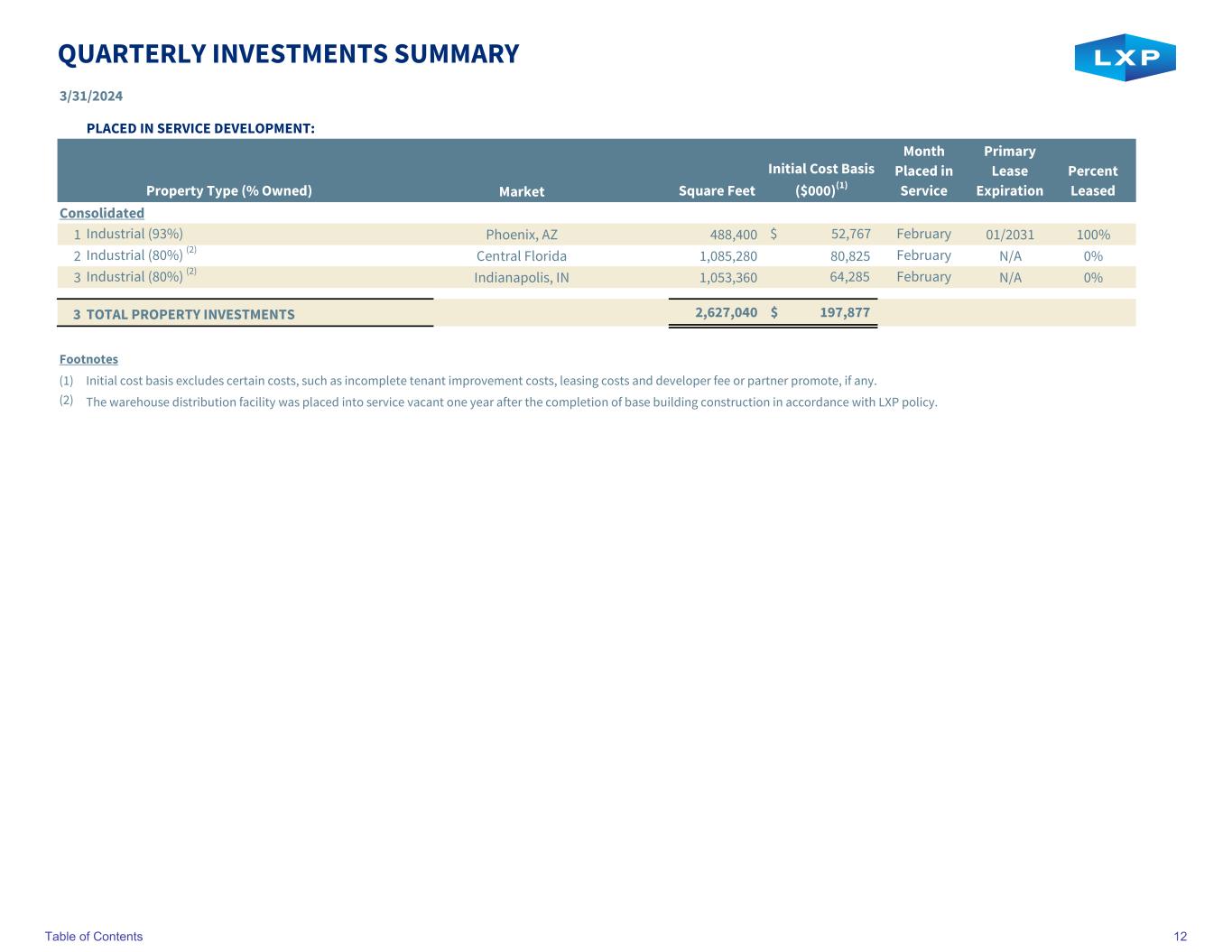The image size is (1232, 952).
Task: Click the 2,627,040 total square feet value
Action: tap(726, 313)
